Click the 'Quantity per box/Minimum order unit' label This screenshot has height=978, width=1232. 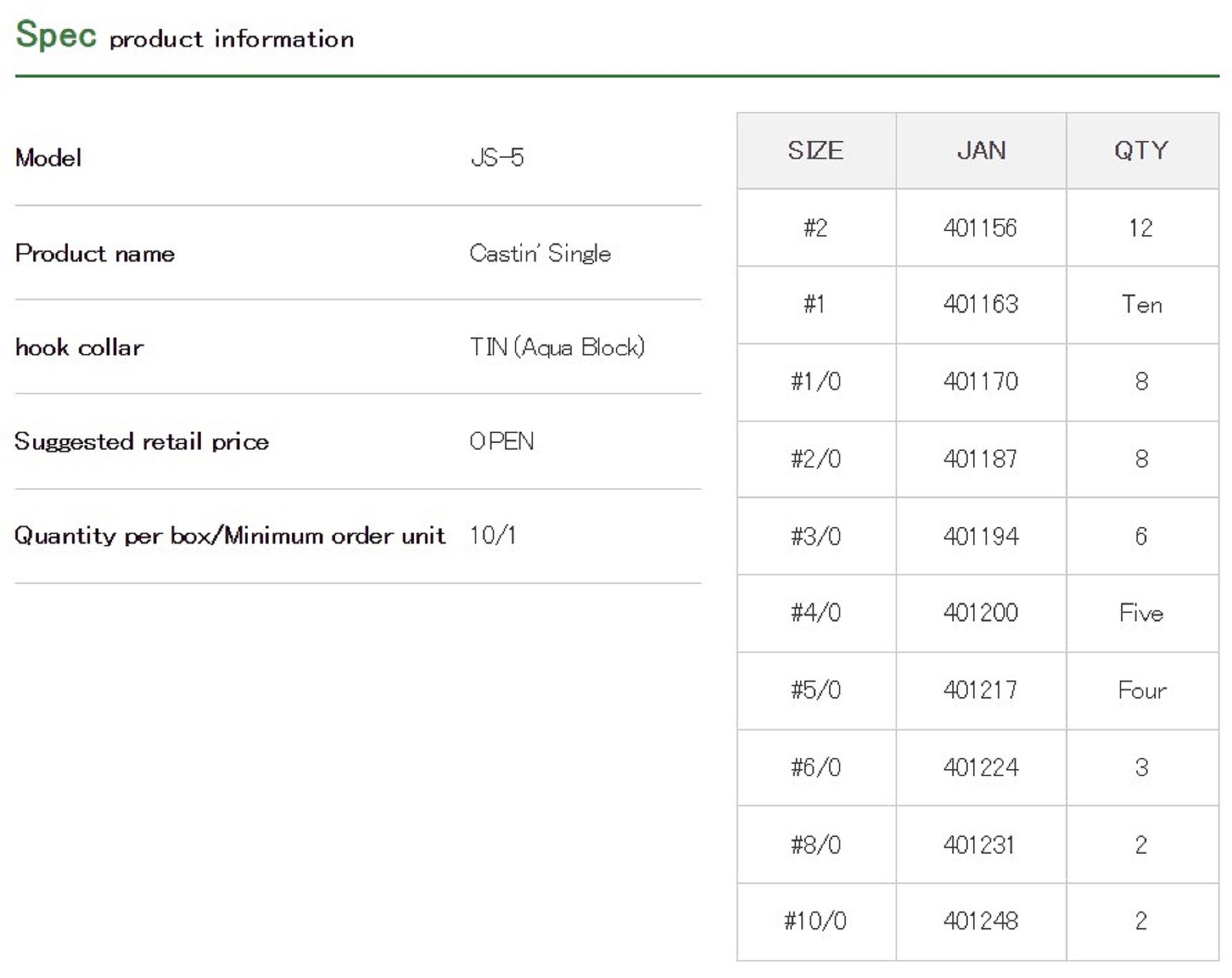pos(230,536)
